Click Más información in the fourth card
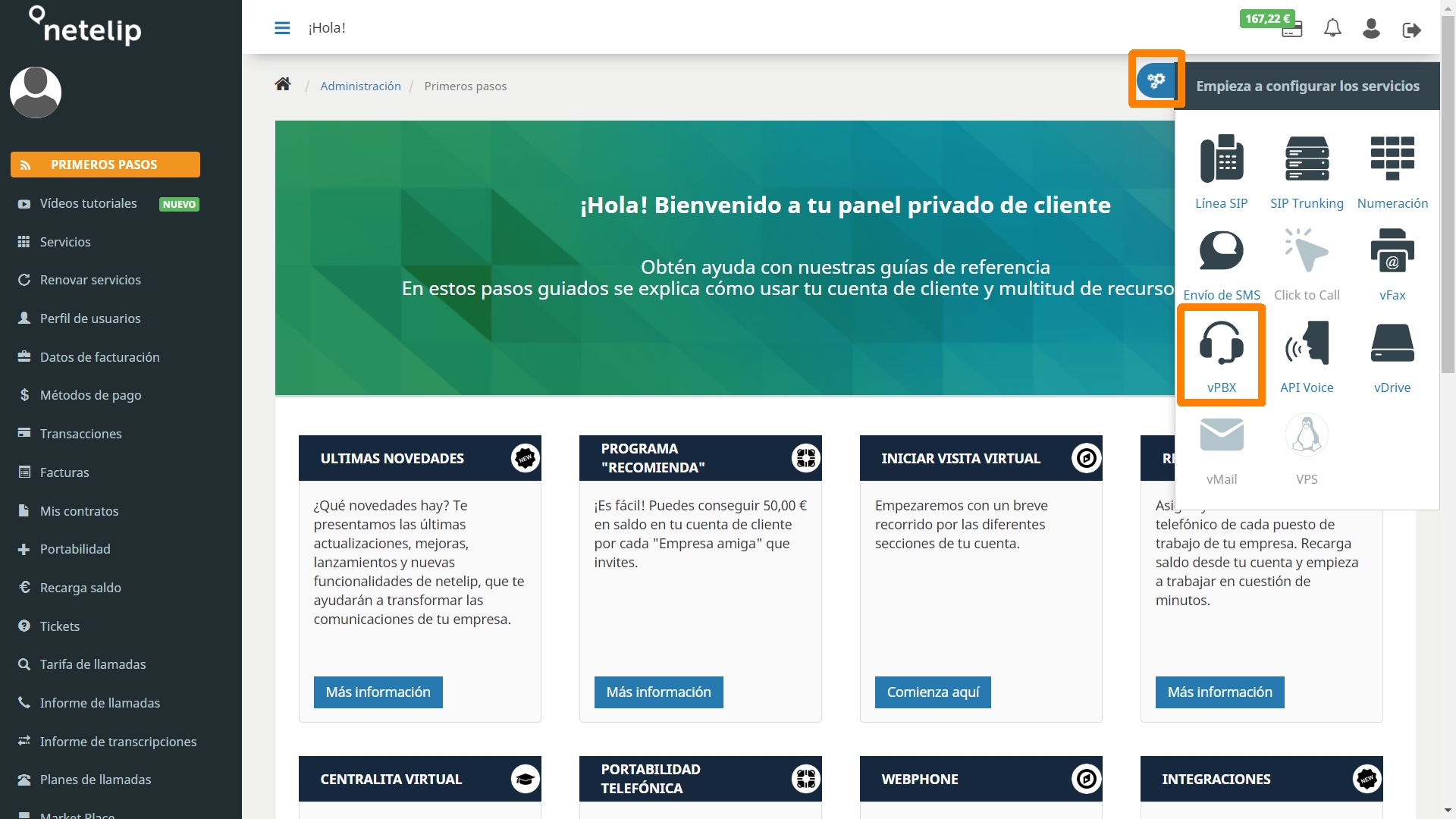1456x819 pixels. pos(1219,692)
